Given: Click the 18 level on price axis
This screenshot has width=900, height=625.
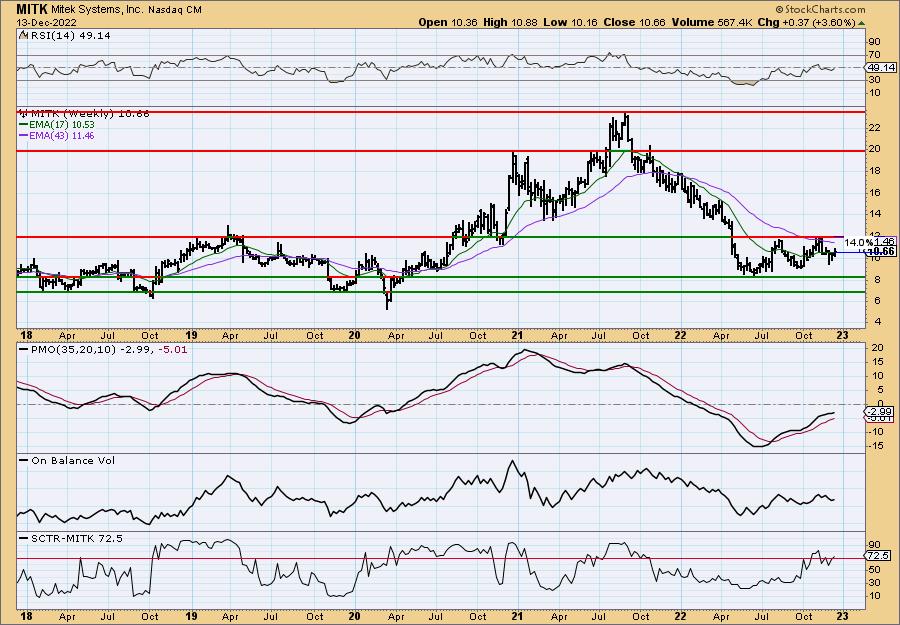Looking at the screenshot, I should (875, 170).
